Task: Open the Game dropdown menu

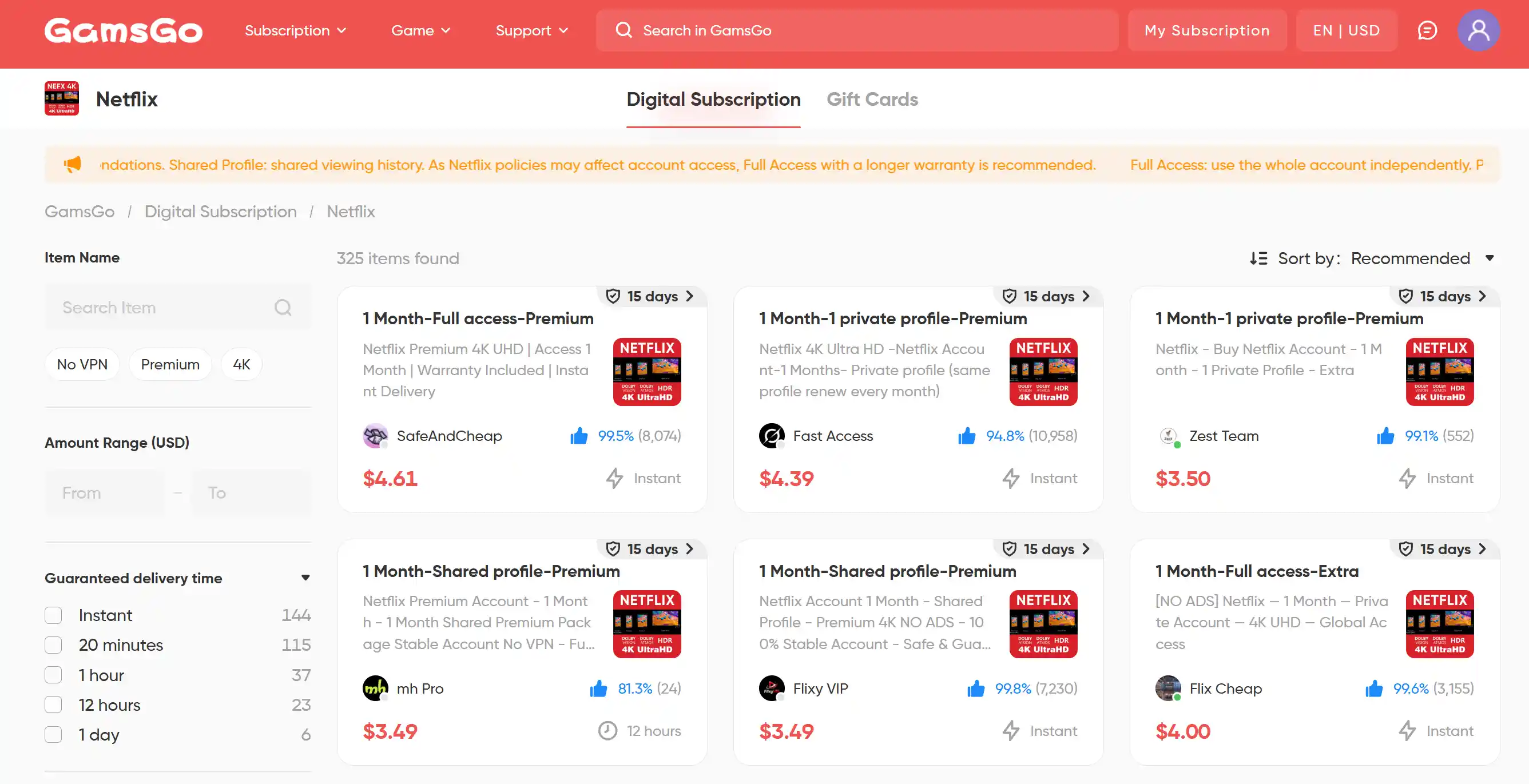Action: pyautogui.click(x=421, y=30)
